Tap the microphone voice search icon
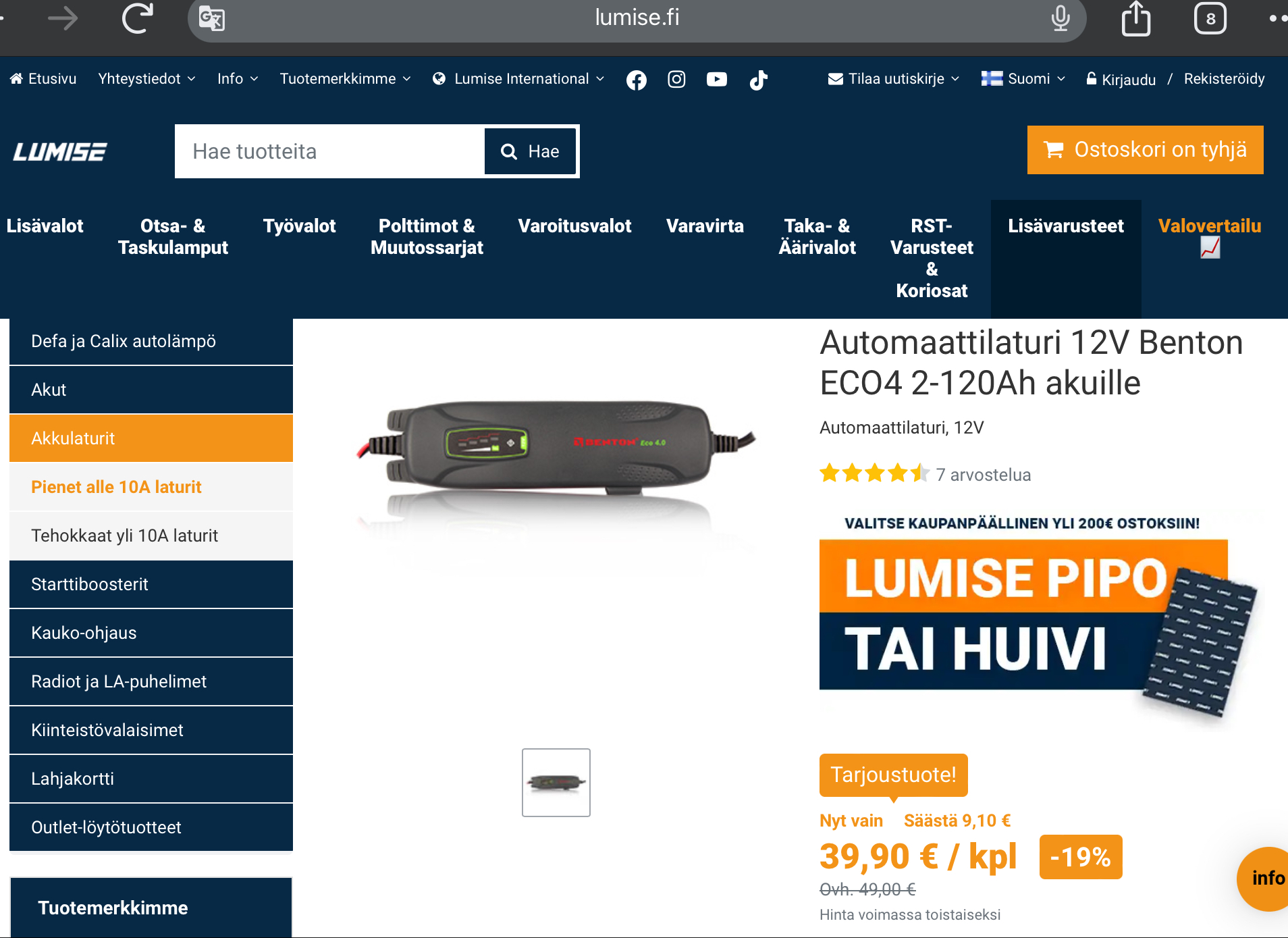The image size is (1288, 938). pos(1061,18)
